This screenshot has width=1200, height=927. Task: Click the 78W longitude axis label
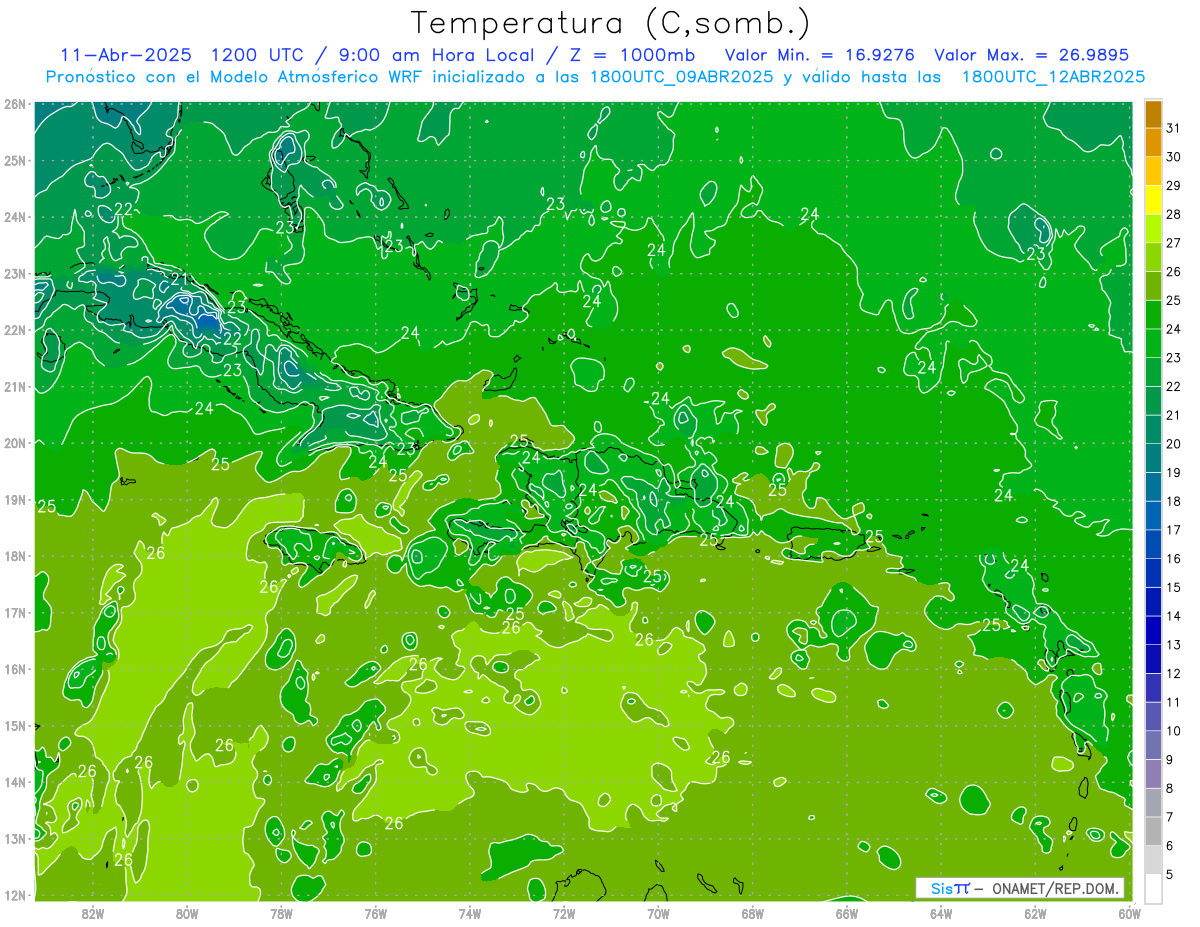pos(281,913)
